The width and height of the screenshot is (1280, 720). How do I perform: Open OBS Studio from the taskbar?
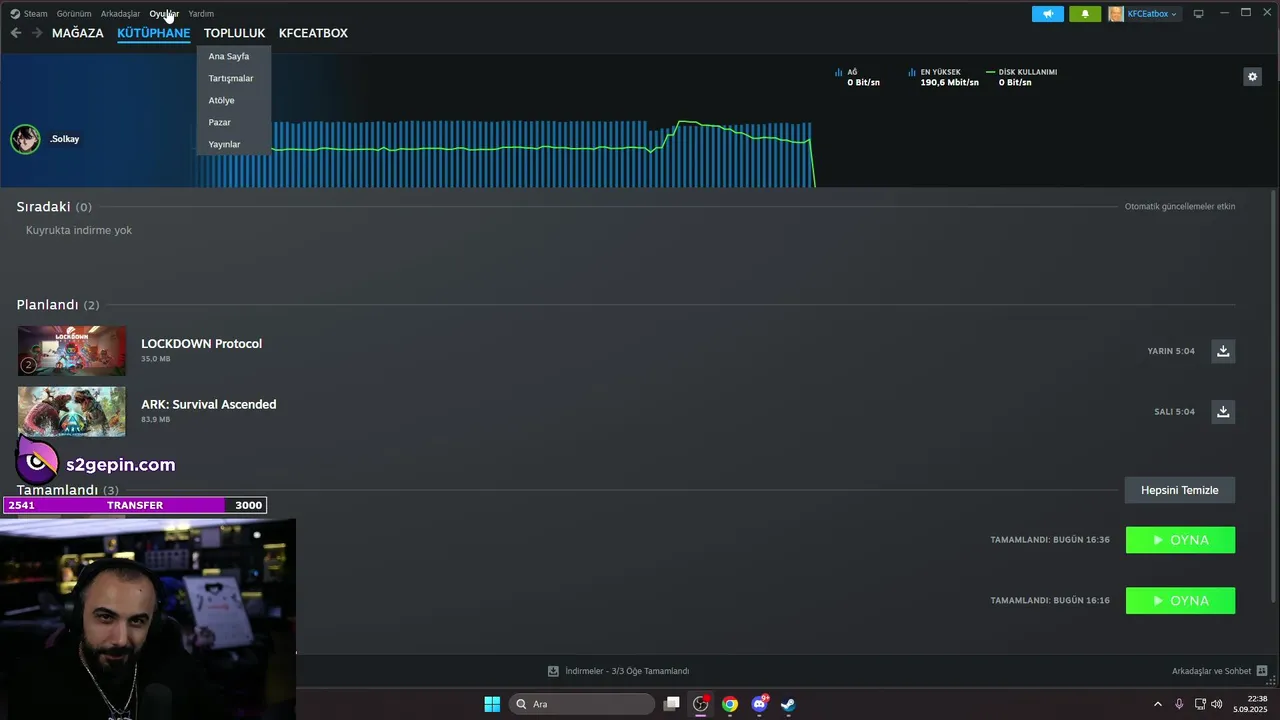pyautogui.click(x=701, y=704)
